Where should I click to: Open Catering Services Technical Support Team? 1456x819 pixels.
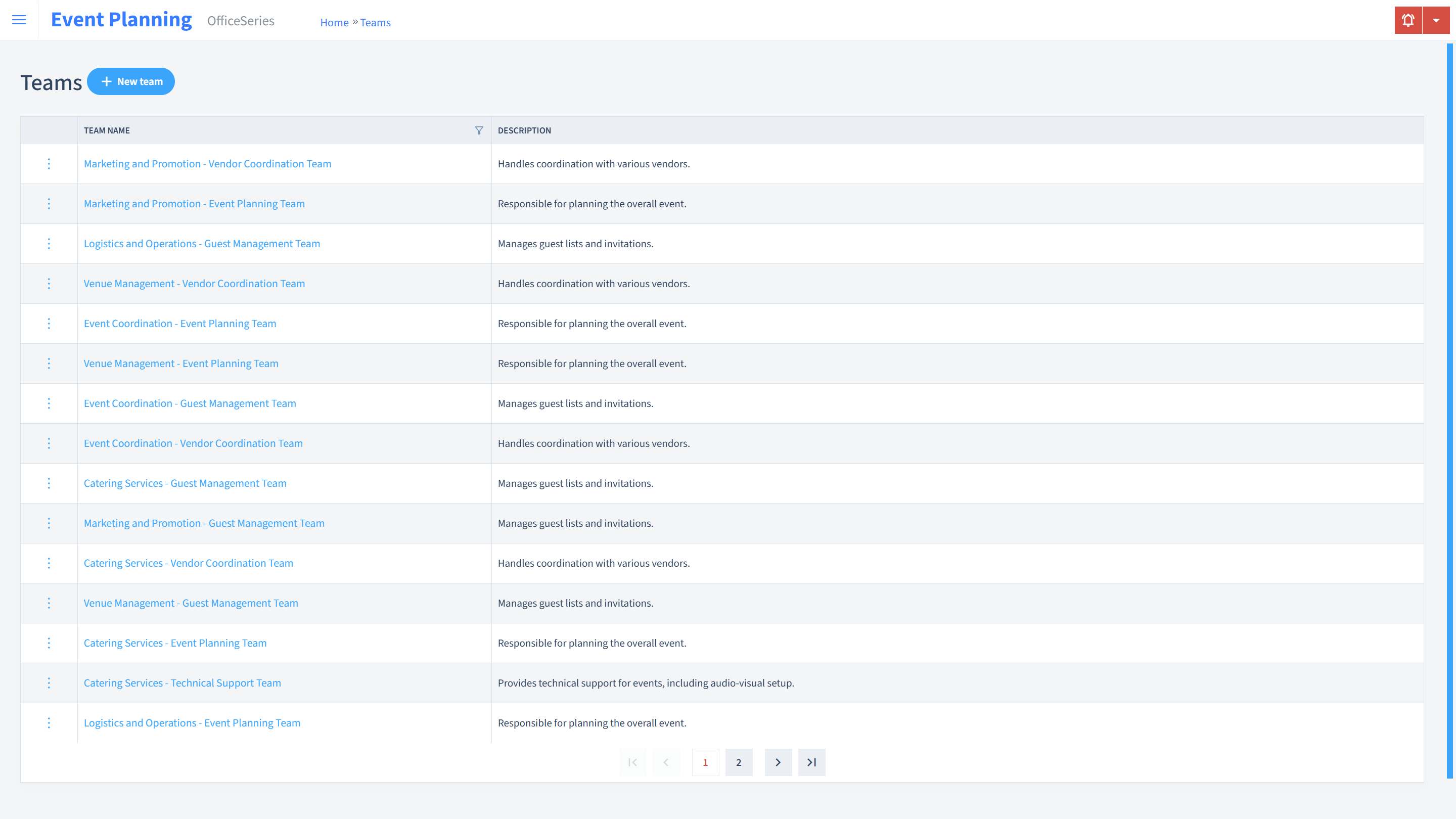[183, 682]
